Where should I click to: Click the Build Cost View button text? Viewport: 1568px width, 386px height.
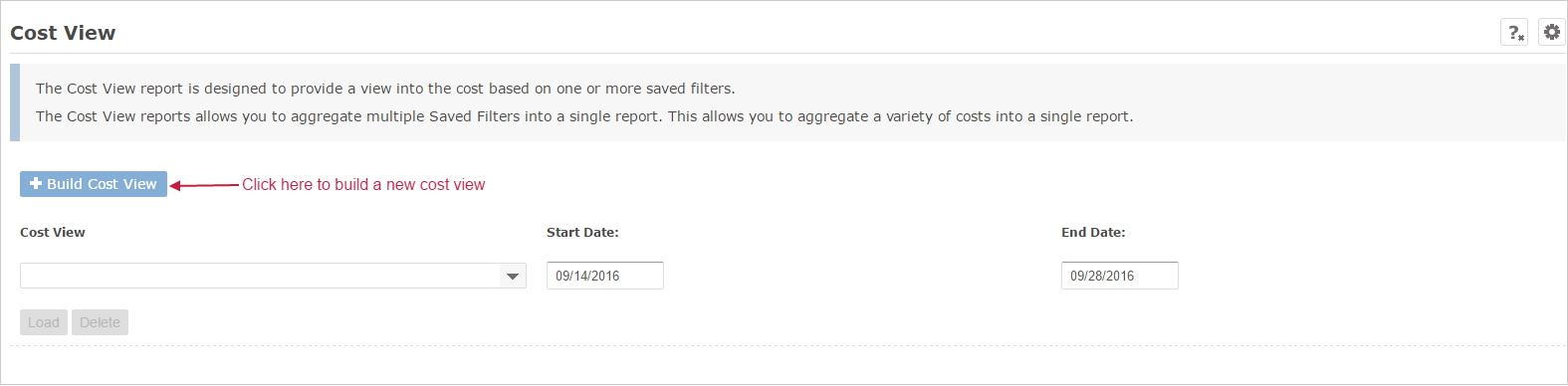pos(102,184)
